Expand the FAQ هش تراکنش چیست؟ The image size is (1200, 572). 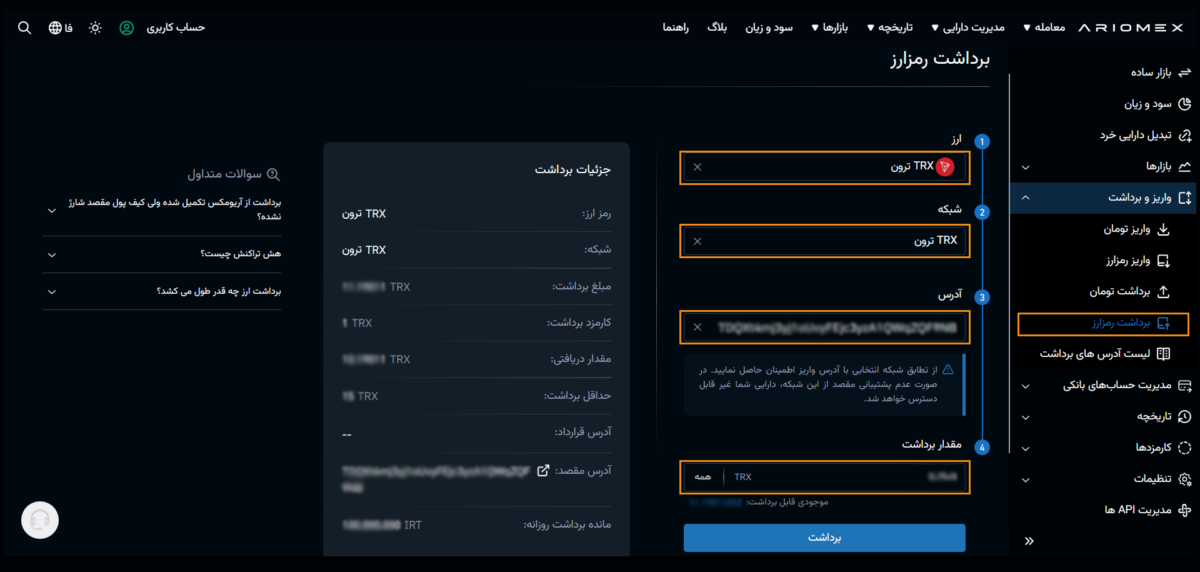coord(163,255)
